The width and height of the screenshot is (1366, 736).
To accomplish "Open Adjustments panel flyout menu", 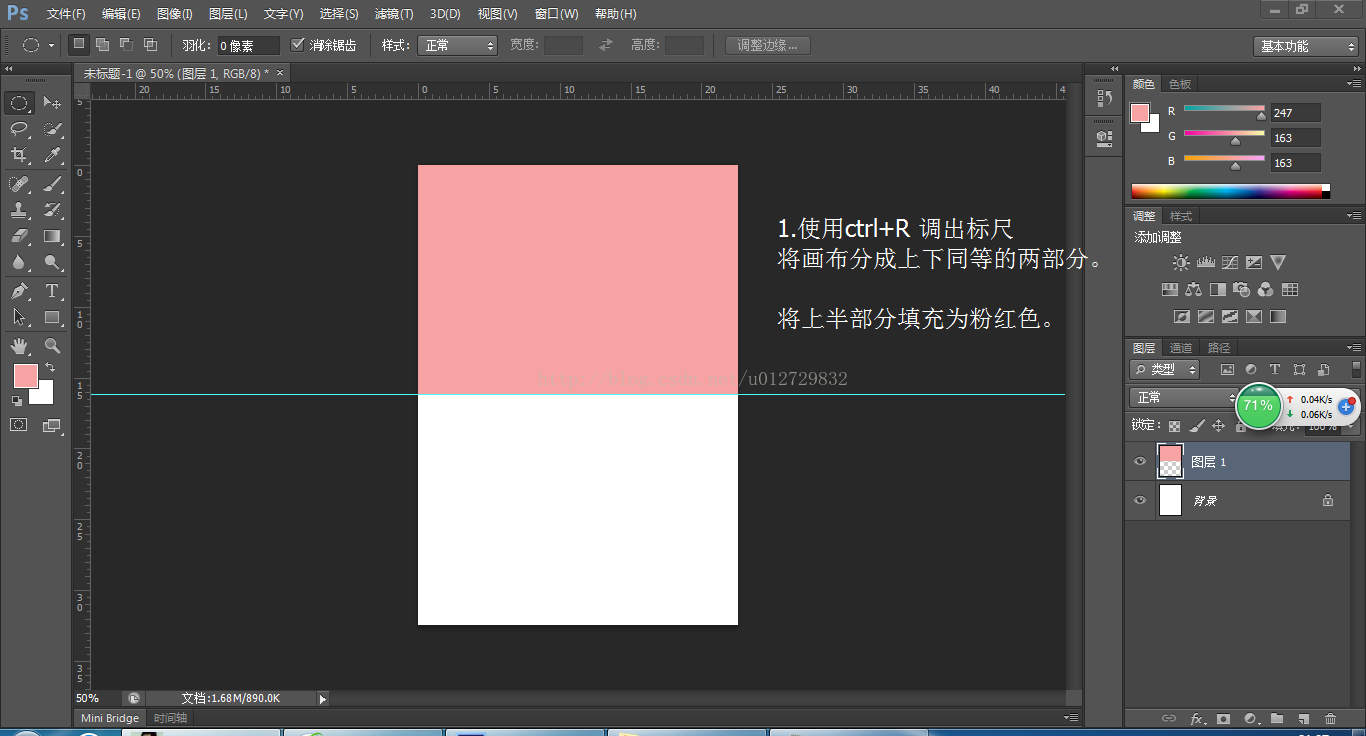I will pos(1353,216).
